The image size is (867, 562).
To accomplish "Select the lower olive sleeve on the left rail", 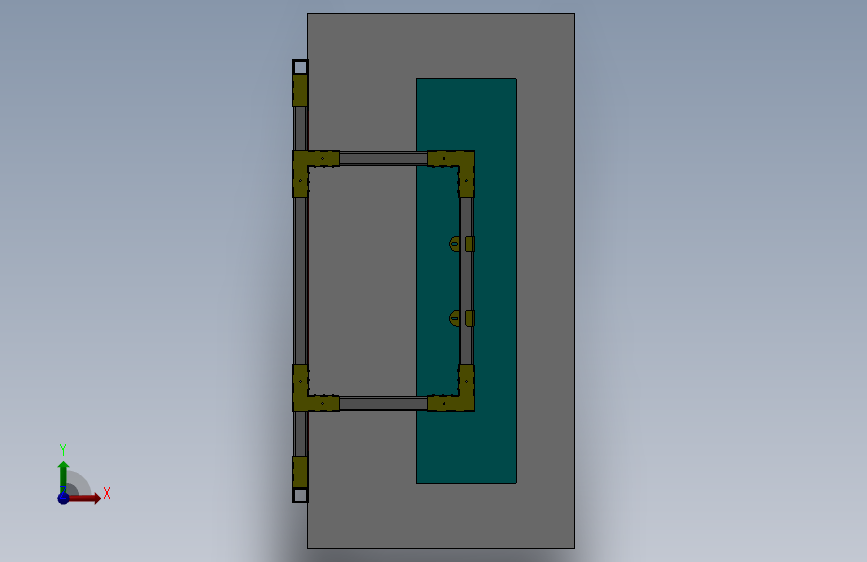I will pyautogui.click(x=300, y=472).
